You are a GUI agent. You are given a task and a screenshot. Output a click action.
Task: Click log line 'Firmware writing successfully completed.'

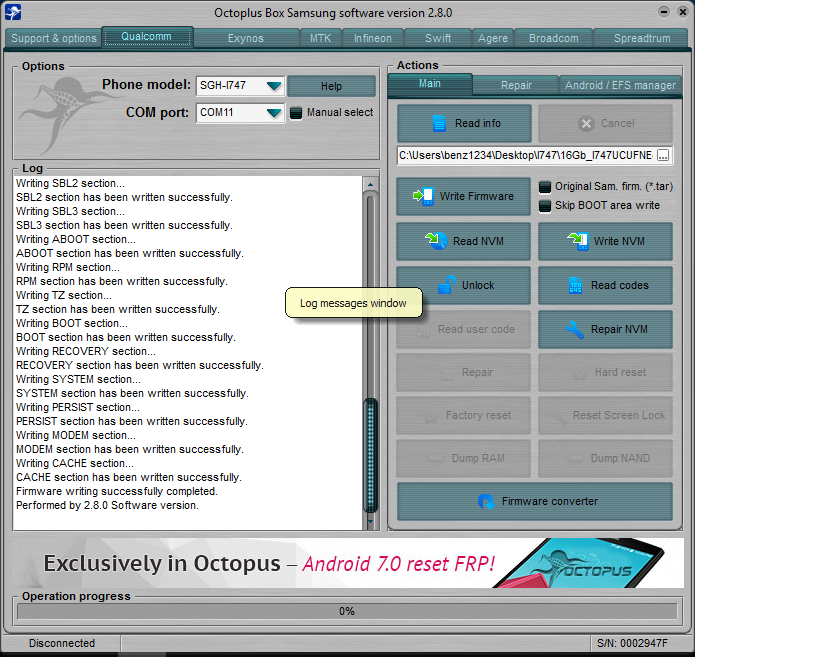click(117, 491)
